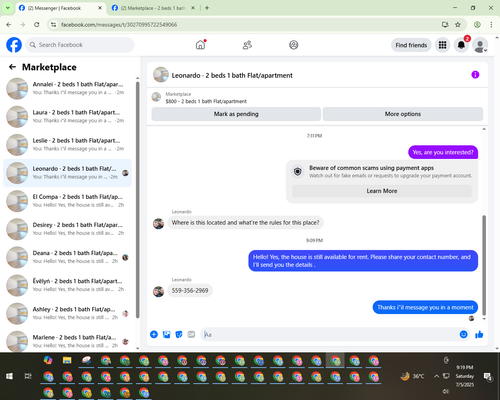
Task: Open Leslie conversation in list
Action: click(67, 145)
